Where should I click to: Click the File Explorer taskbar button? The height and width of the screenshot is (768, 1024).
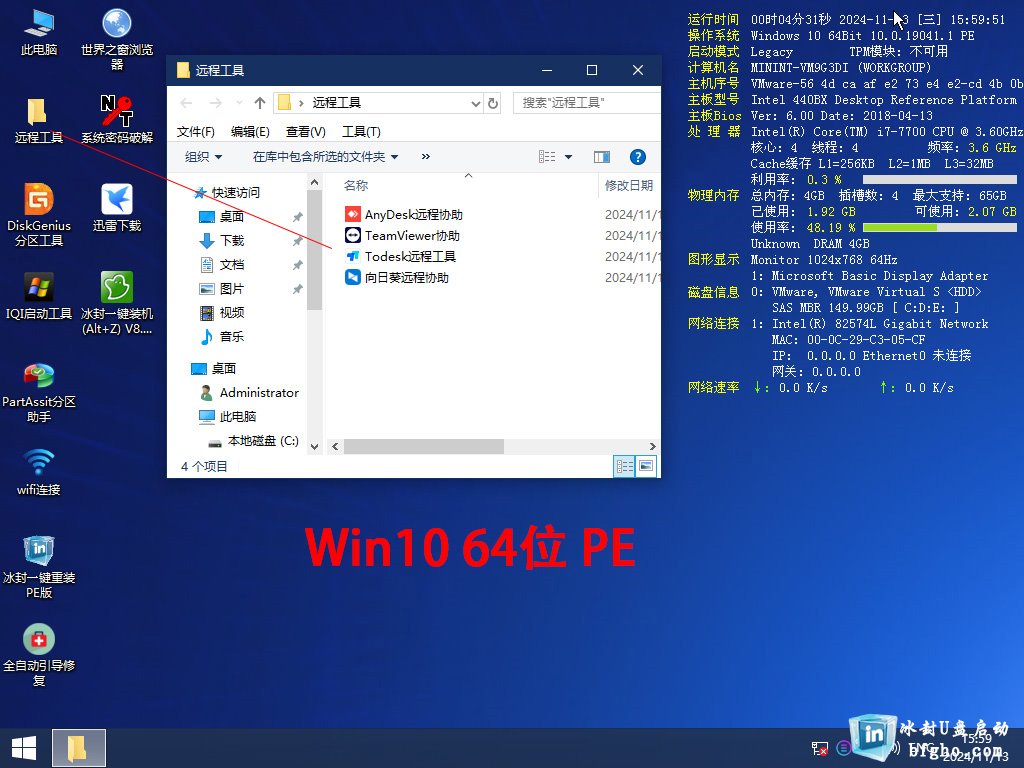(78, 748)
